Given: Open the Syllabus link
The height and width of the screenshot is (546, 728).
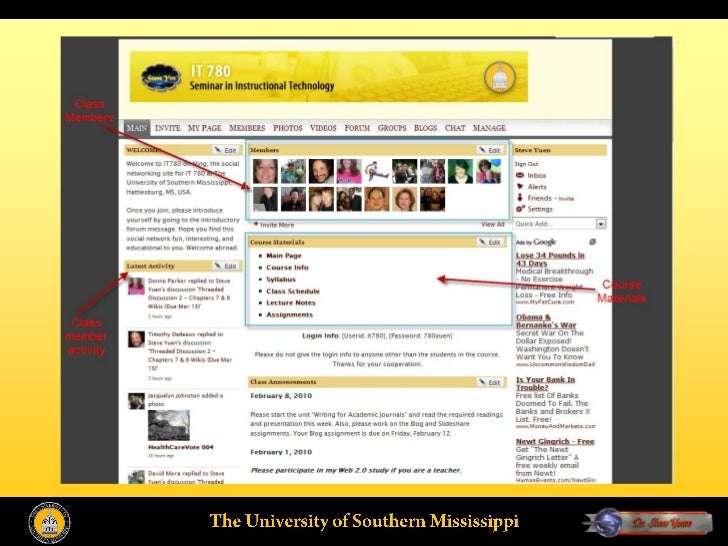Looking at the screenshot, I should pos(281,279).
